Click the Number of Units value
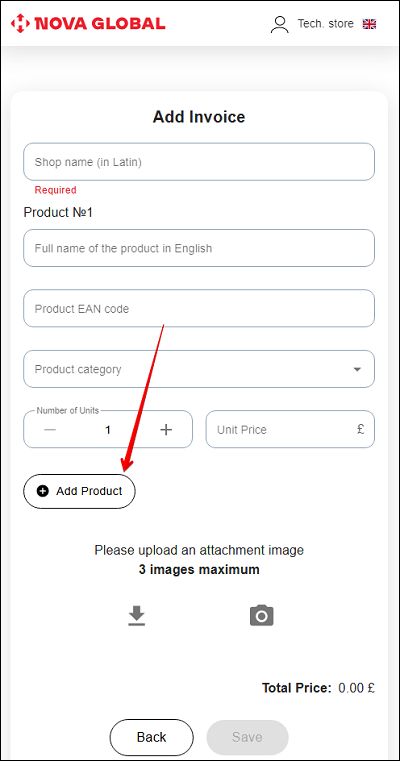 [108, 430]
